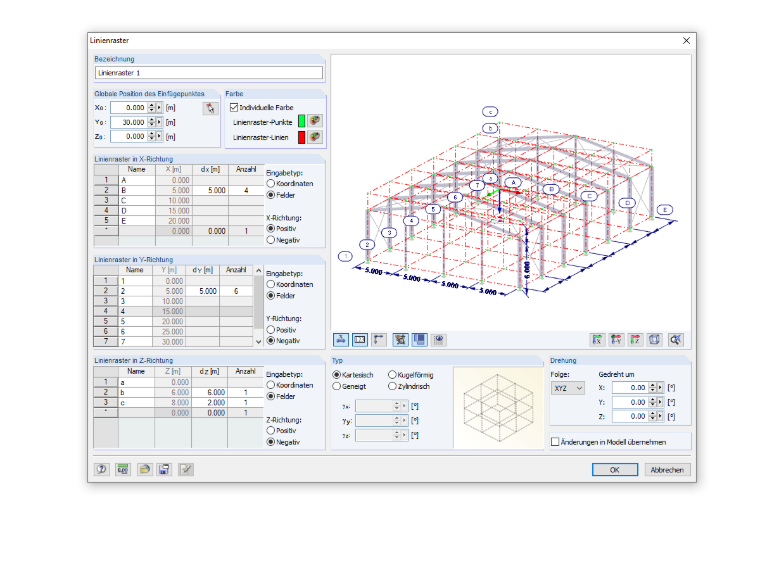Click the Abbrechen button
This screenshot has width=760, height=570.
pos(667,470)
